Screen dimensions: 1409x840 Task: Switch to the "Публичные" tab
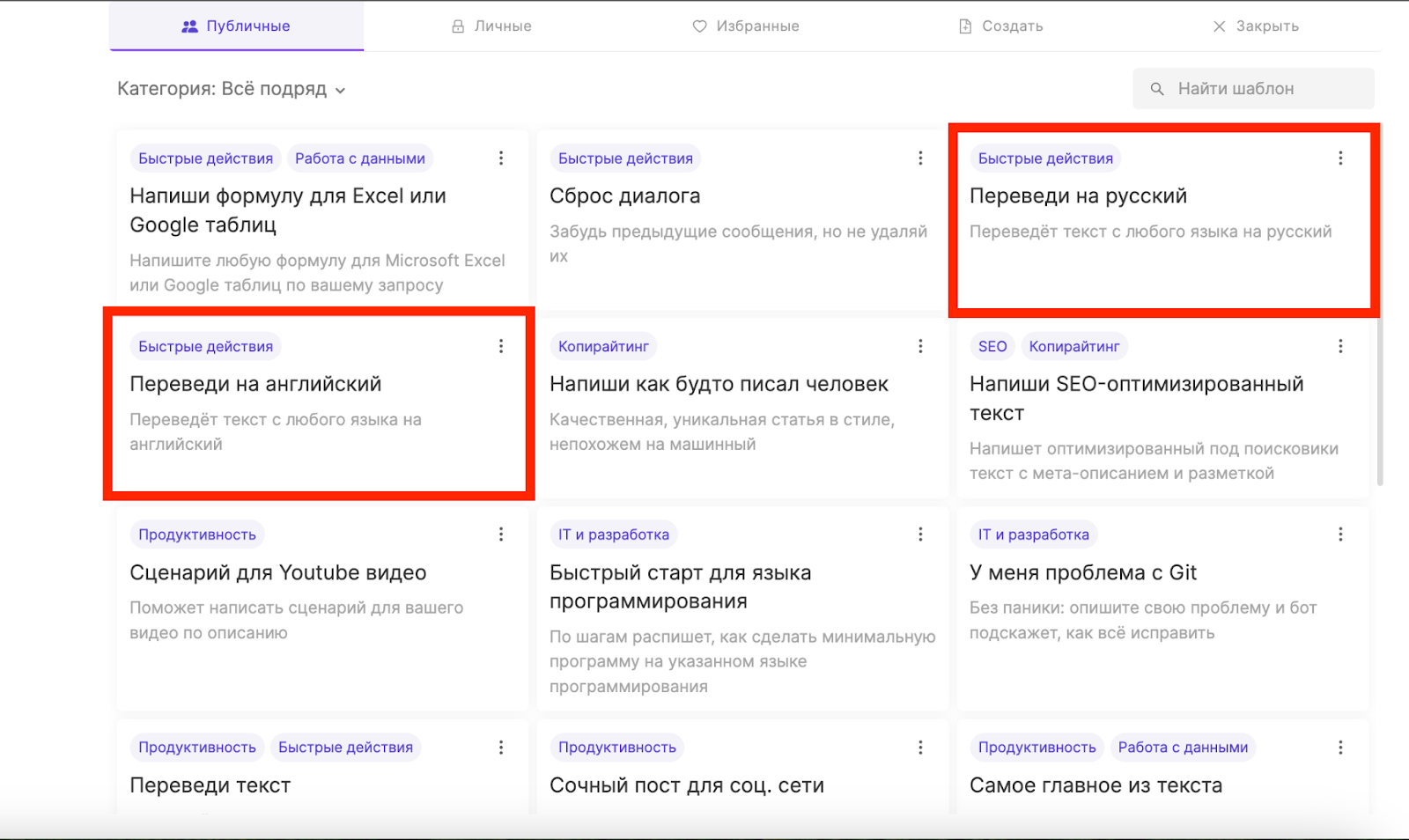click(236, 26)
